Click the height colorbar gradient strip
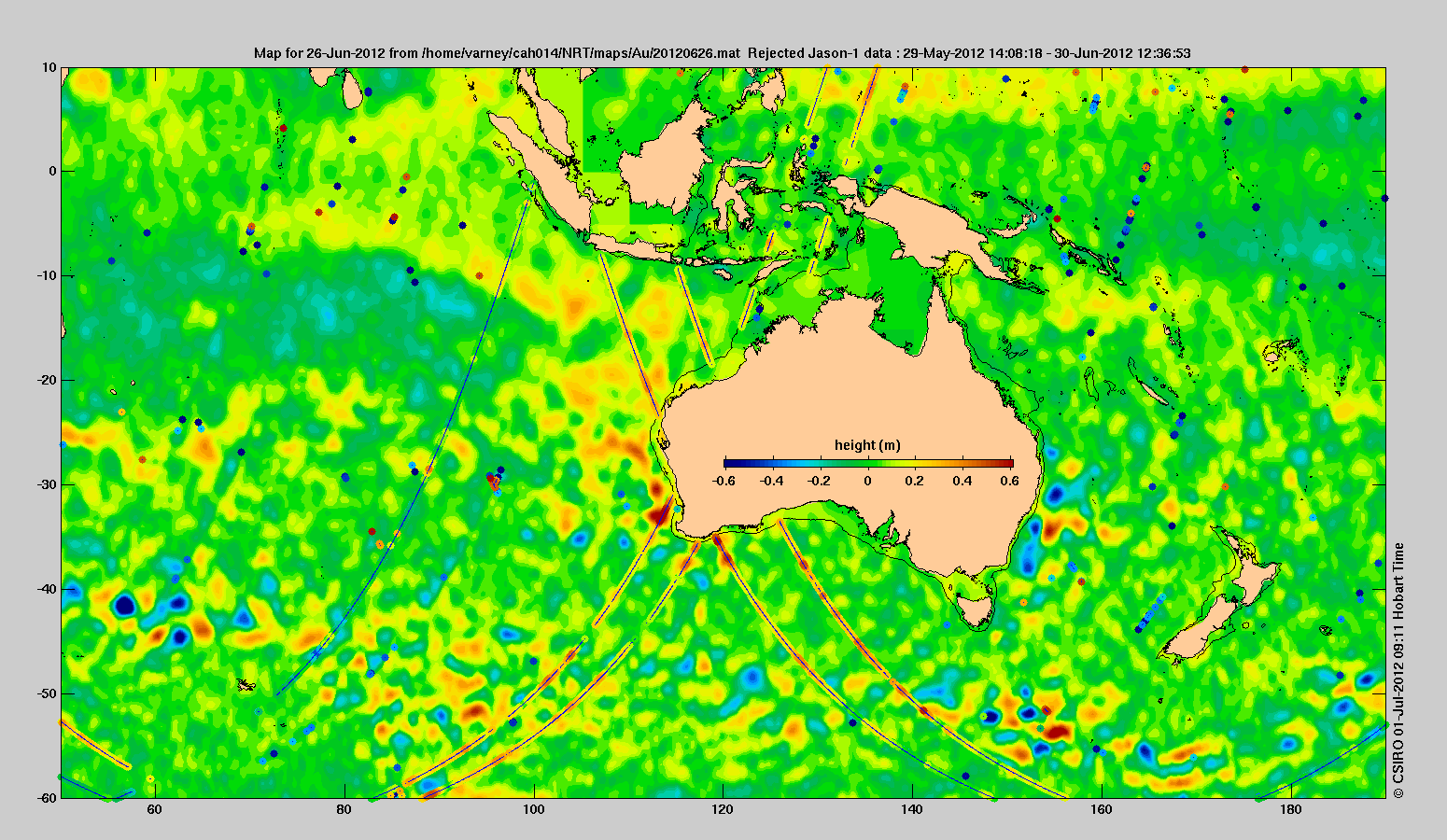The width and height of the screenshot is (1447, 840). [x=868, y=463]
